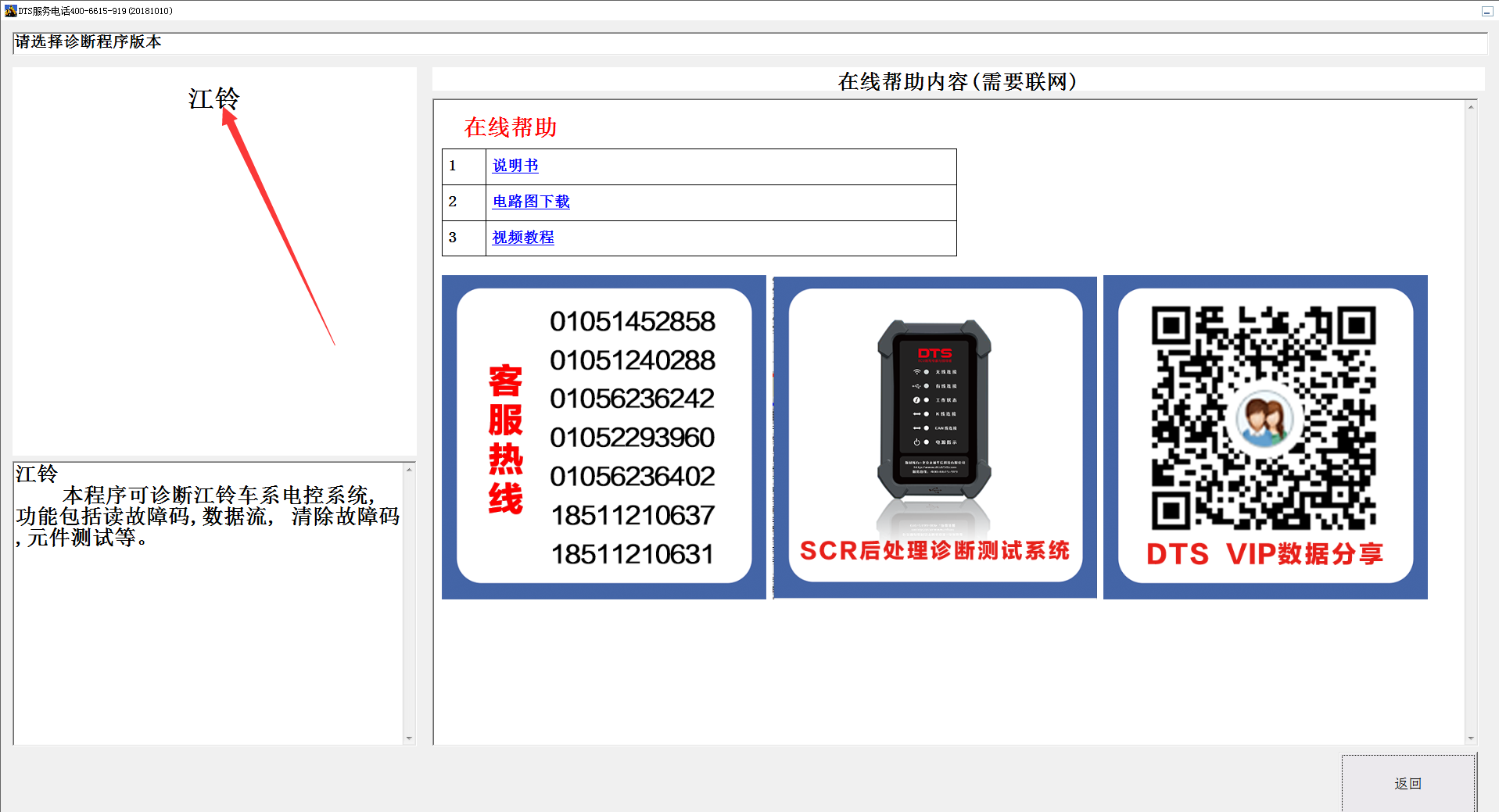
Task: Click scroll-down arrow of description panel
Action: tap(409, 738)
